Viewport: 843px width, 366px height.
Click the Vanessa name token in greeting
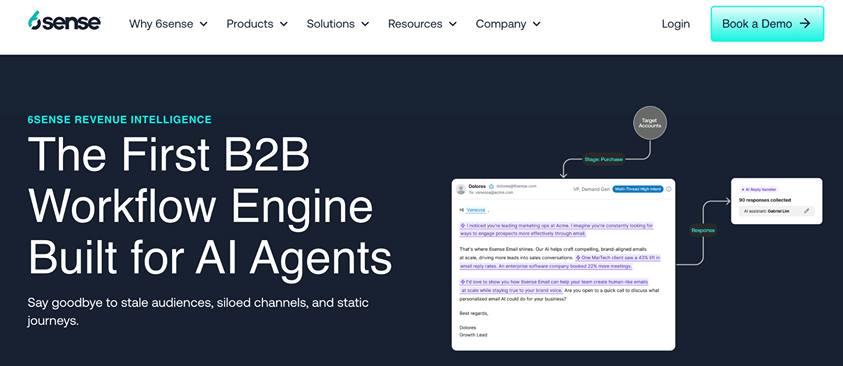pyautogui.click(x=476, y=210)
